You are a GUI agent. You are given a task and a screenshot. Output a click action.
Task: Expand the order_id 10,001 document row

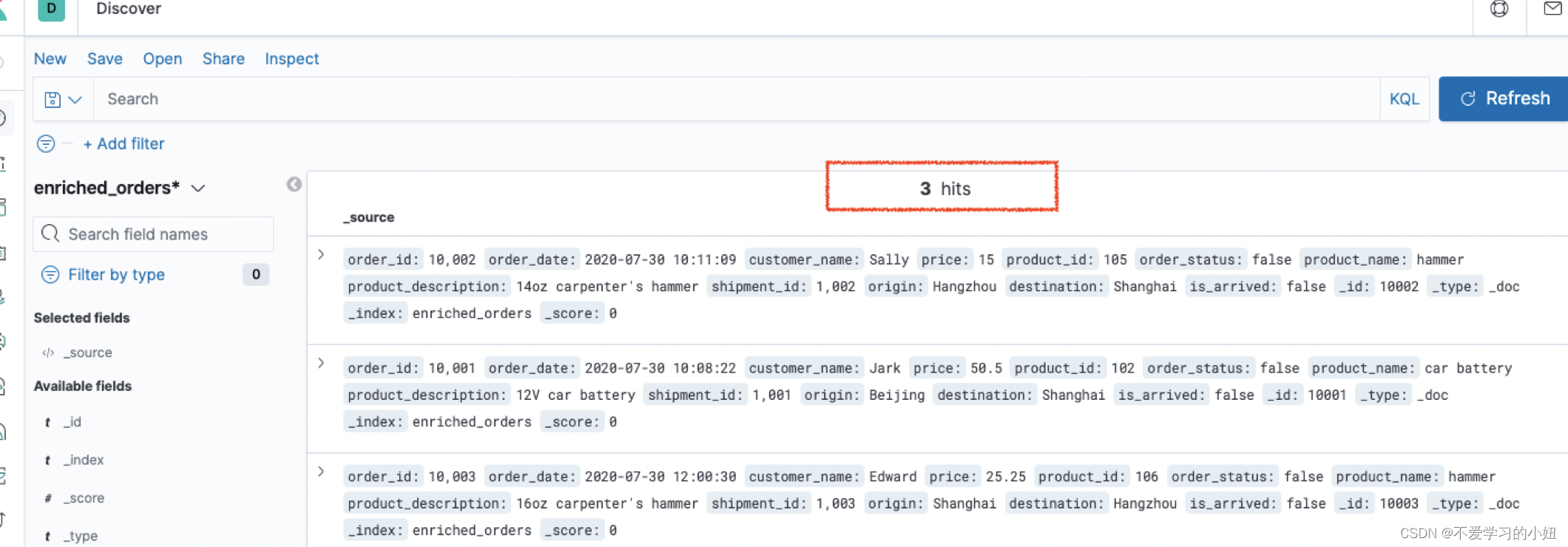point(321,363)
